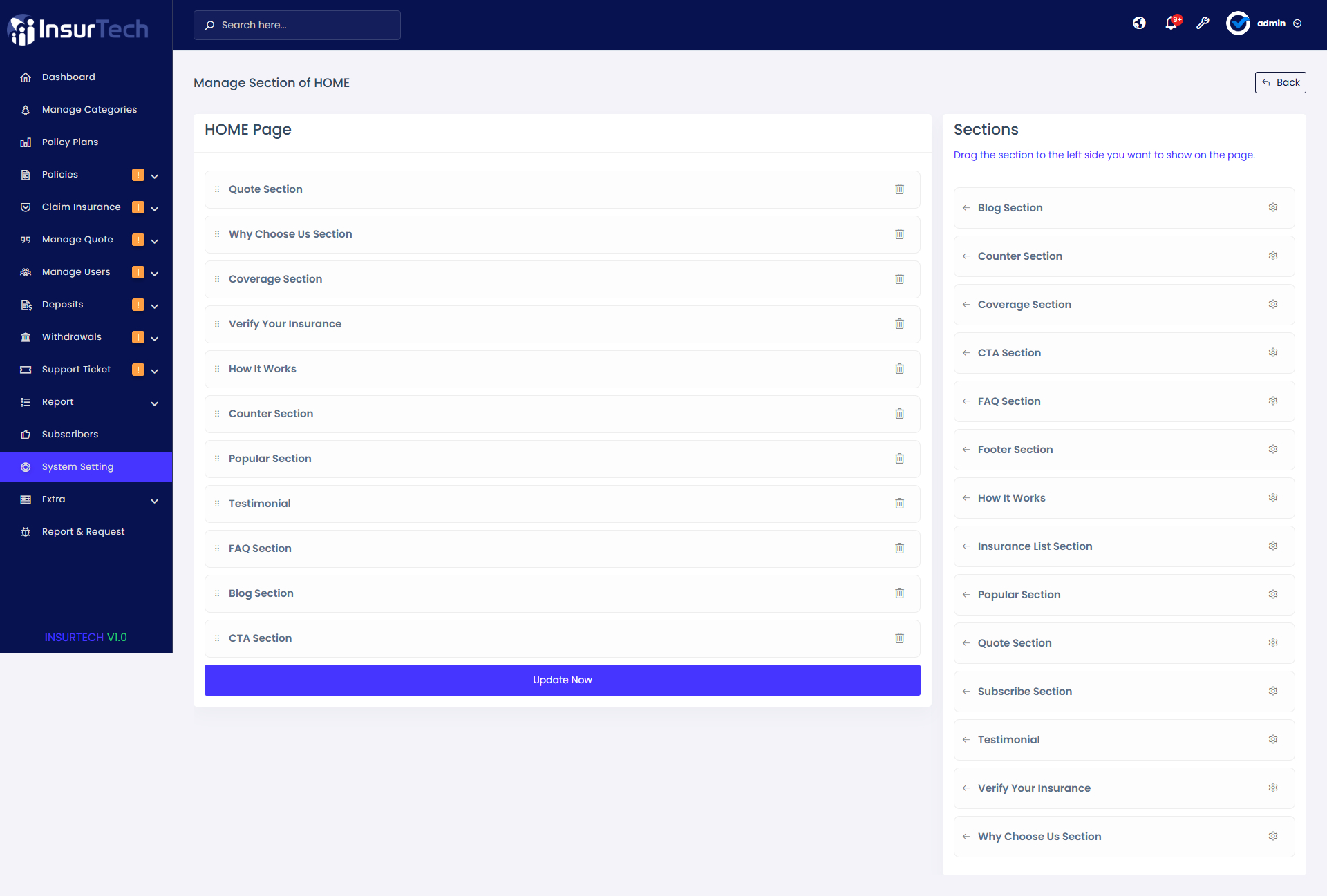
Task: Delete Quote Section with trash icon
Action: [899, 189]
